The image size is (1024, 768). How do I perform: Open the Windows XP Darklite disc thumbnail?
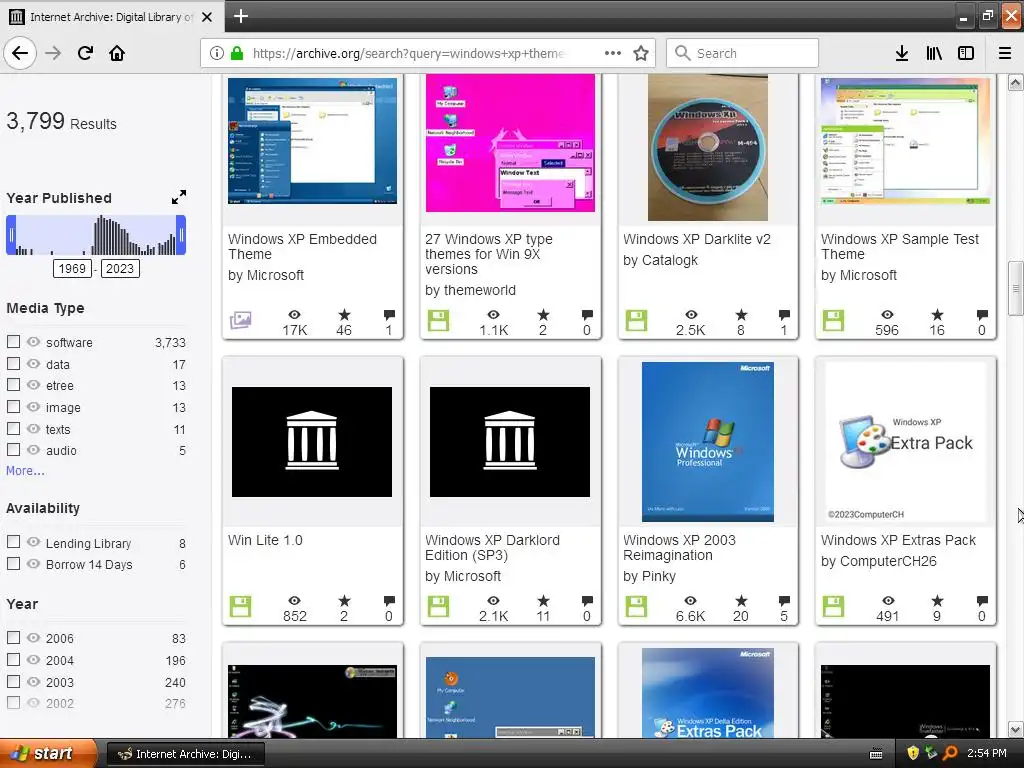coord(708,148)
